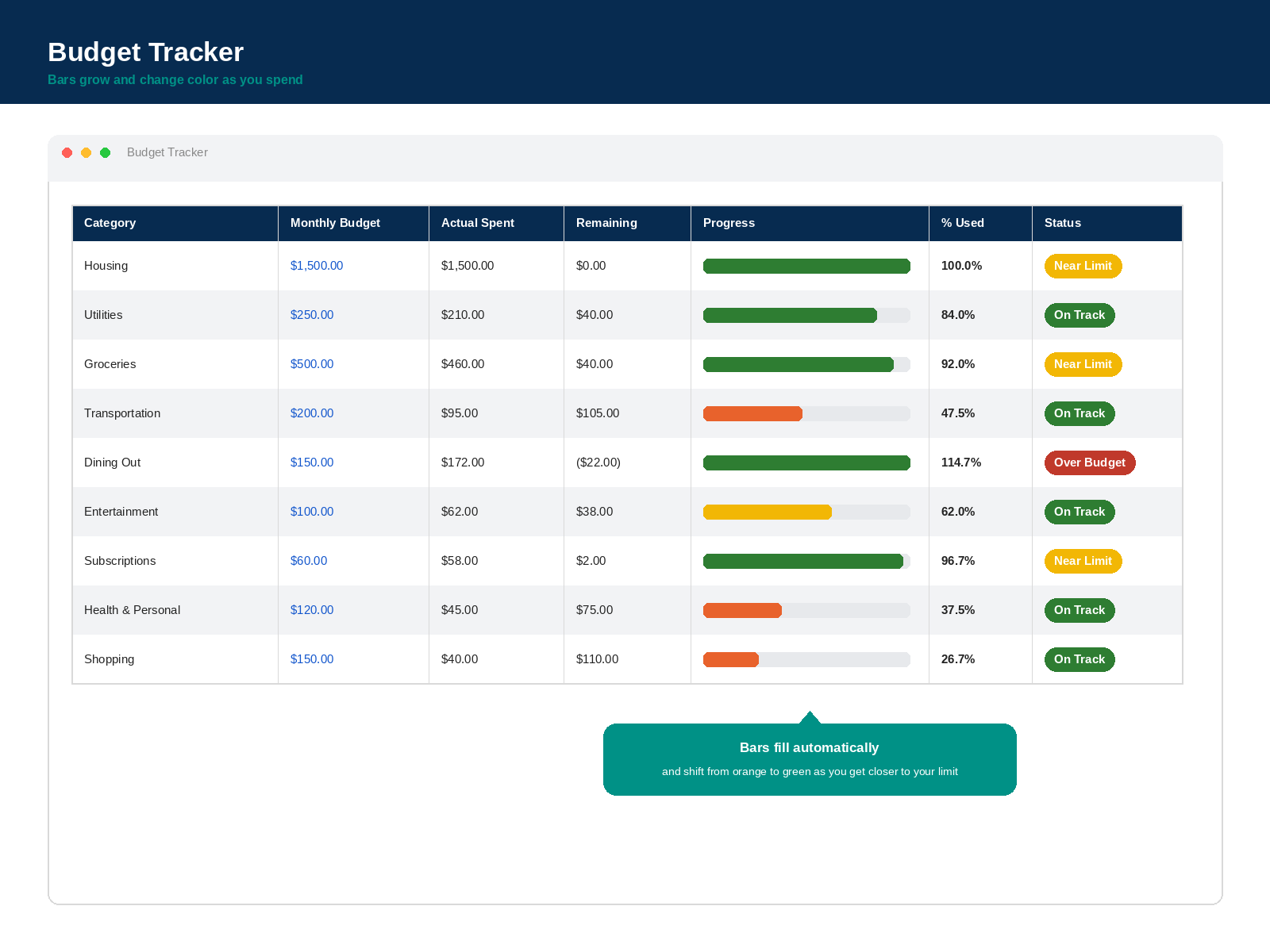Image resolution: width=1270 pixels, height=952 pixels.
Task: Click the Over Budget badge for Dining Out
Action: (x=1090, y=463)
